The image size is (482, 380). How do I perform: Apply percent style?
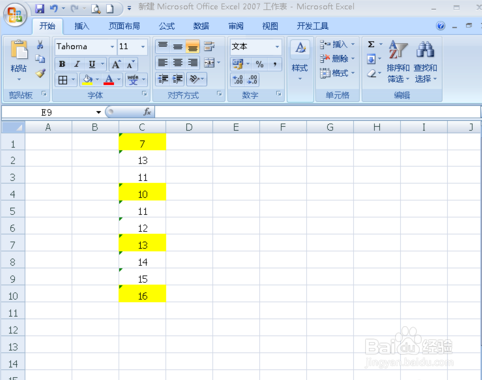point(260,64)
